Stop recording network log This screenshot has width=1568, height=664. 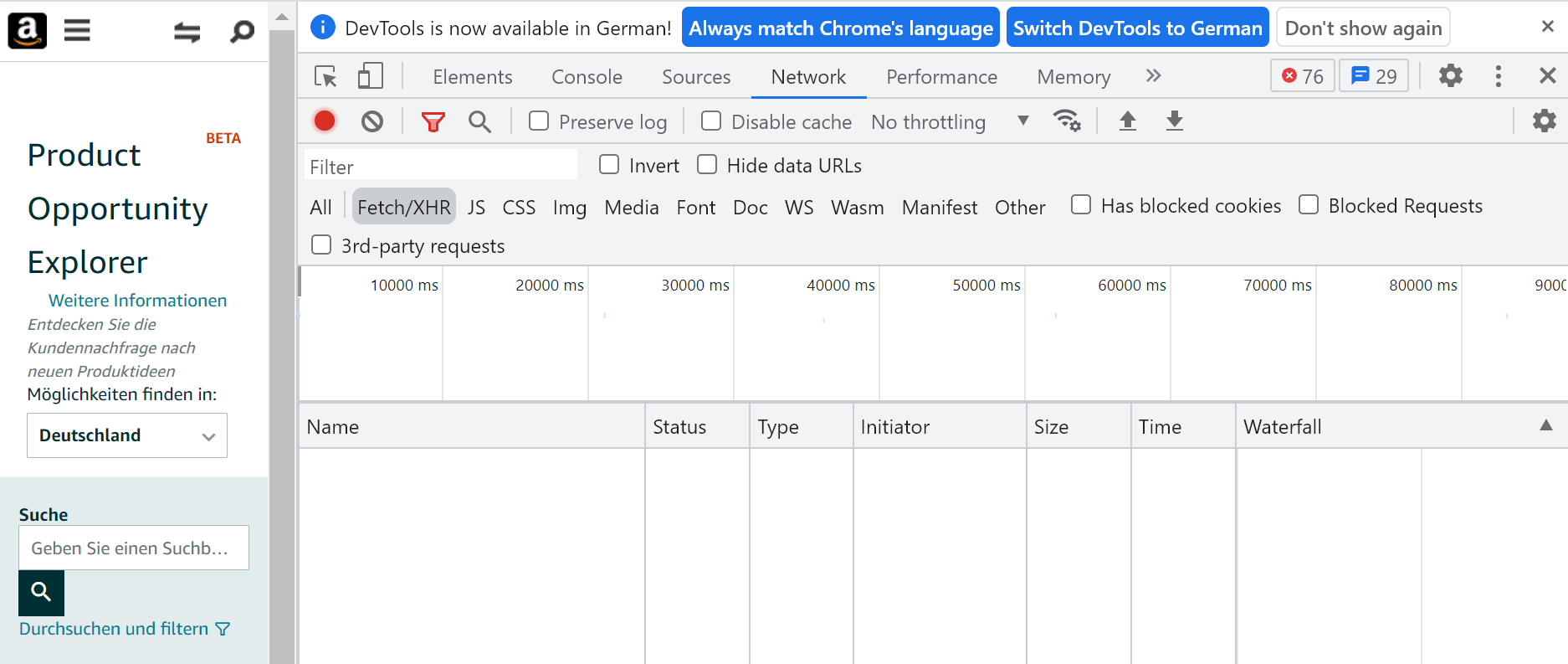(x=325, y=121)
